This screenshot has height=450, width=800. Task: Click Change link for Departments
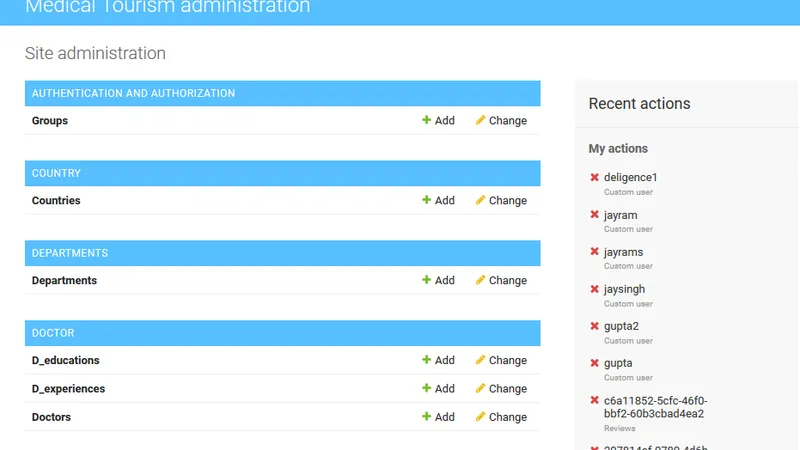click(x=501, y=280)
